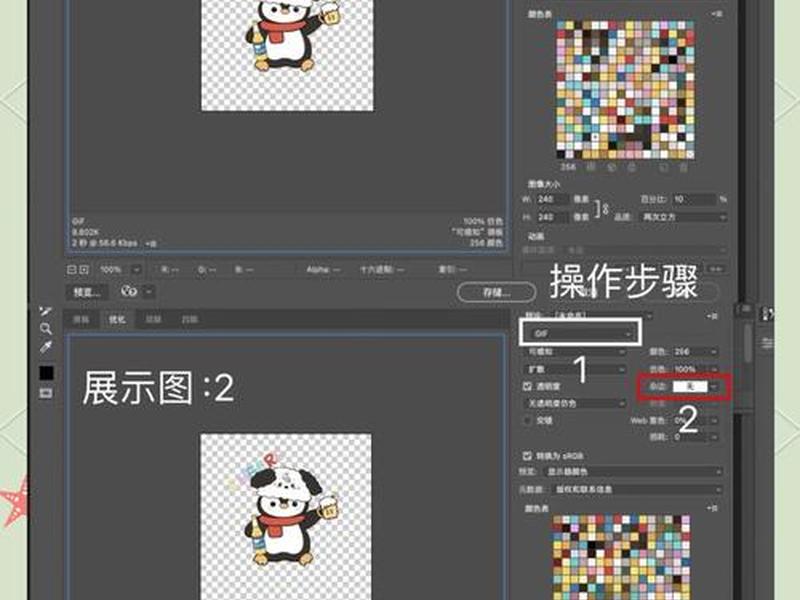800x600 pixels.
Task: Toggle slices visibility icon below black swatch
Action: pyautogui.click(x=45, y=393)
